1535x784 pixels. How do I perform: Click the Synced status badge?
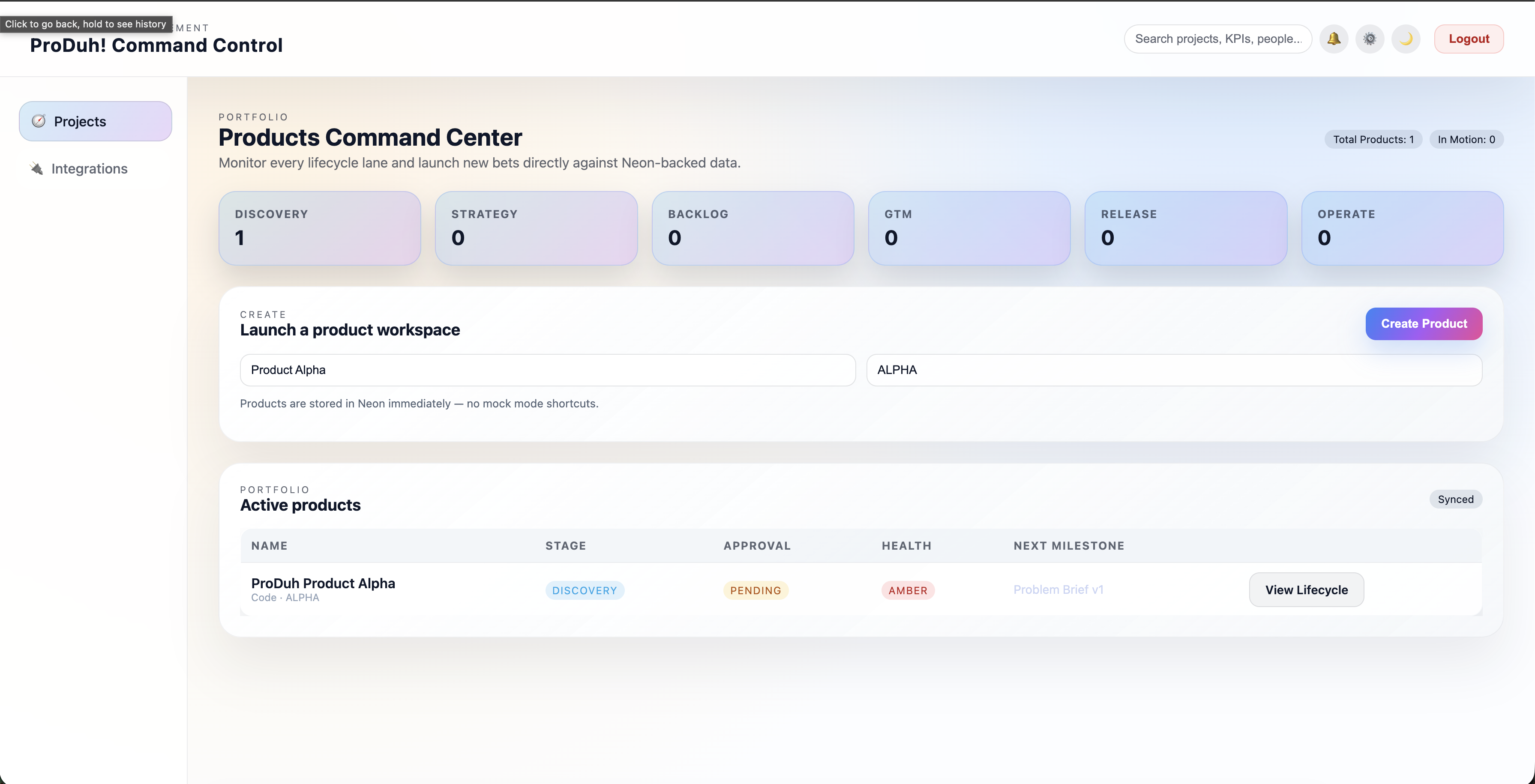coord(1455,499)
